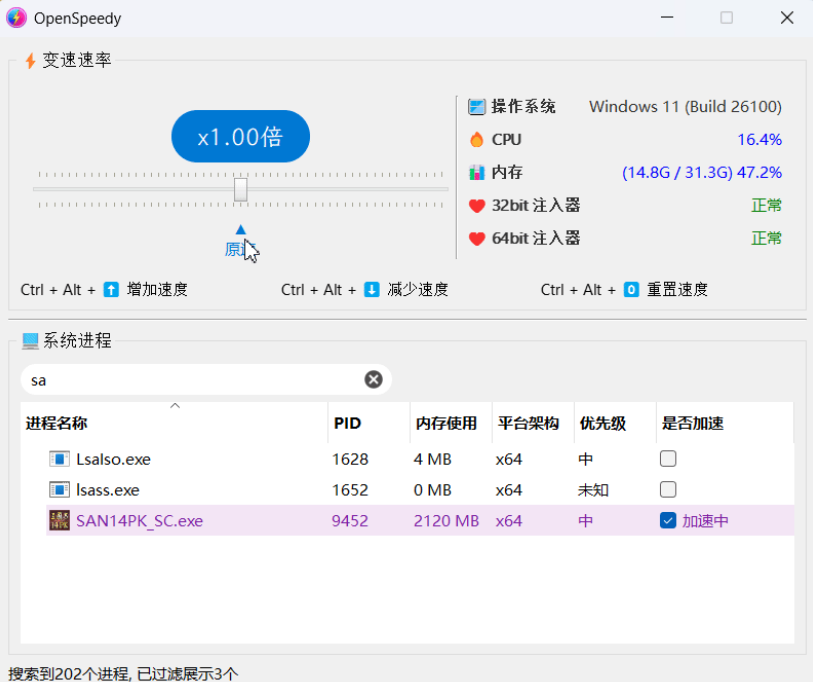
Task: Click the SAN14PK_SC.exe game icon
Action: point(60,521)
